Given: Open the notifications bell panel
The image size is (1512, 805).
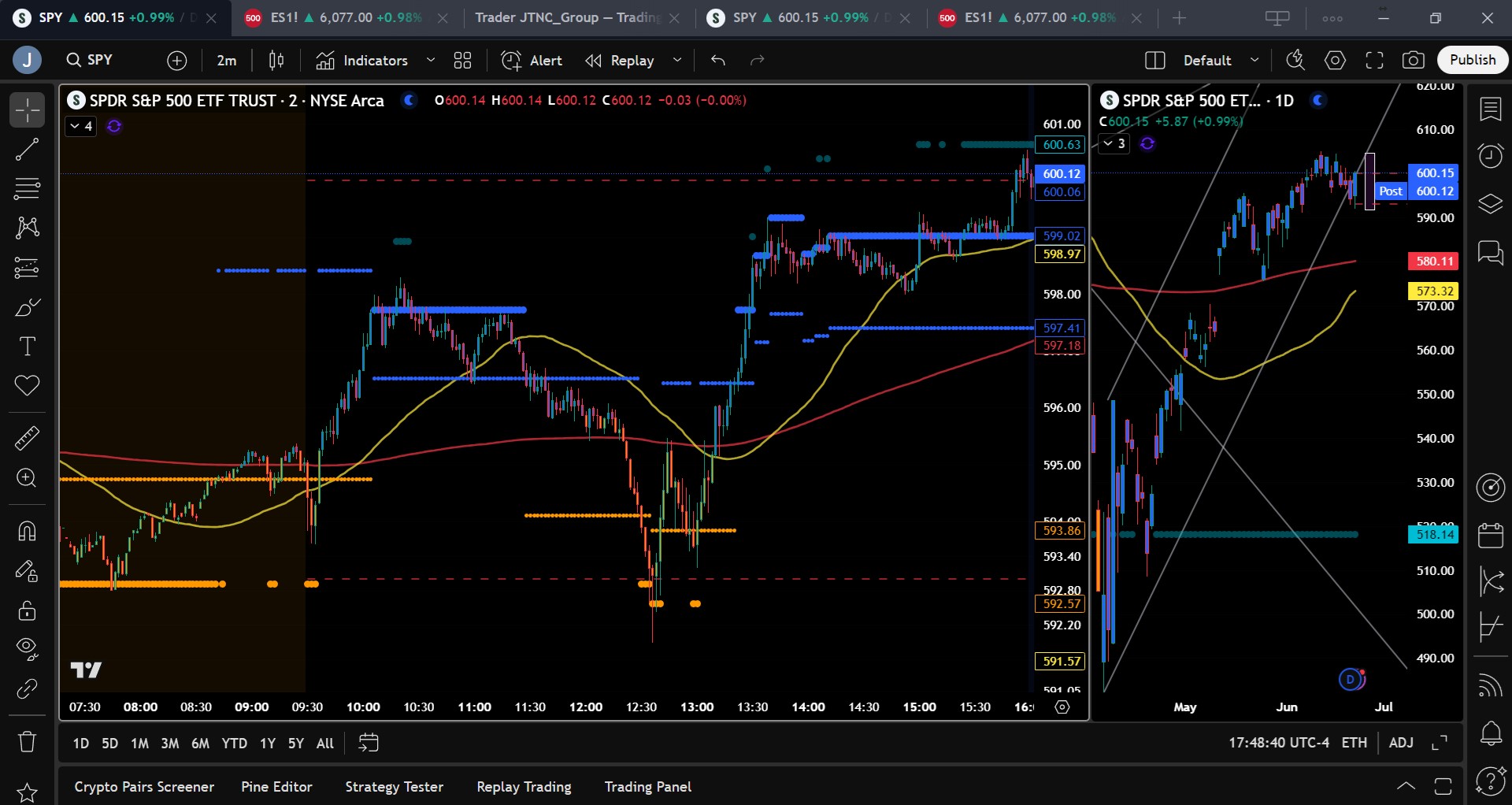Looking at the screenshot, I should 1491,733.
